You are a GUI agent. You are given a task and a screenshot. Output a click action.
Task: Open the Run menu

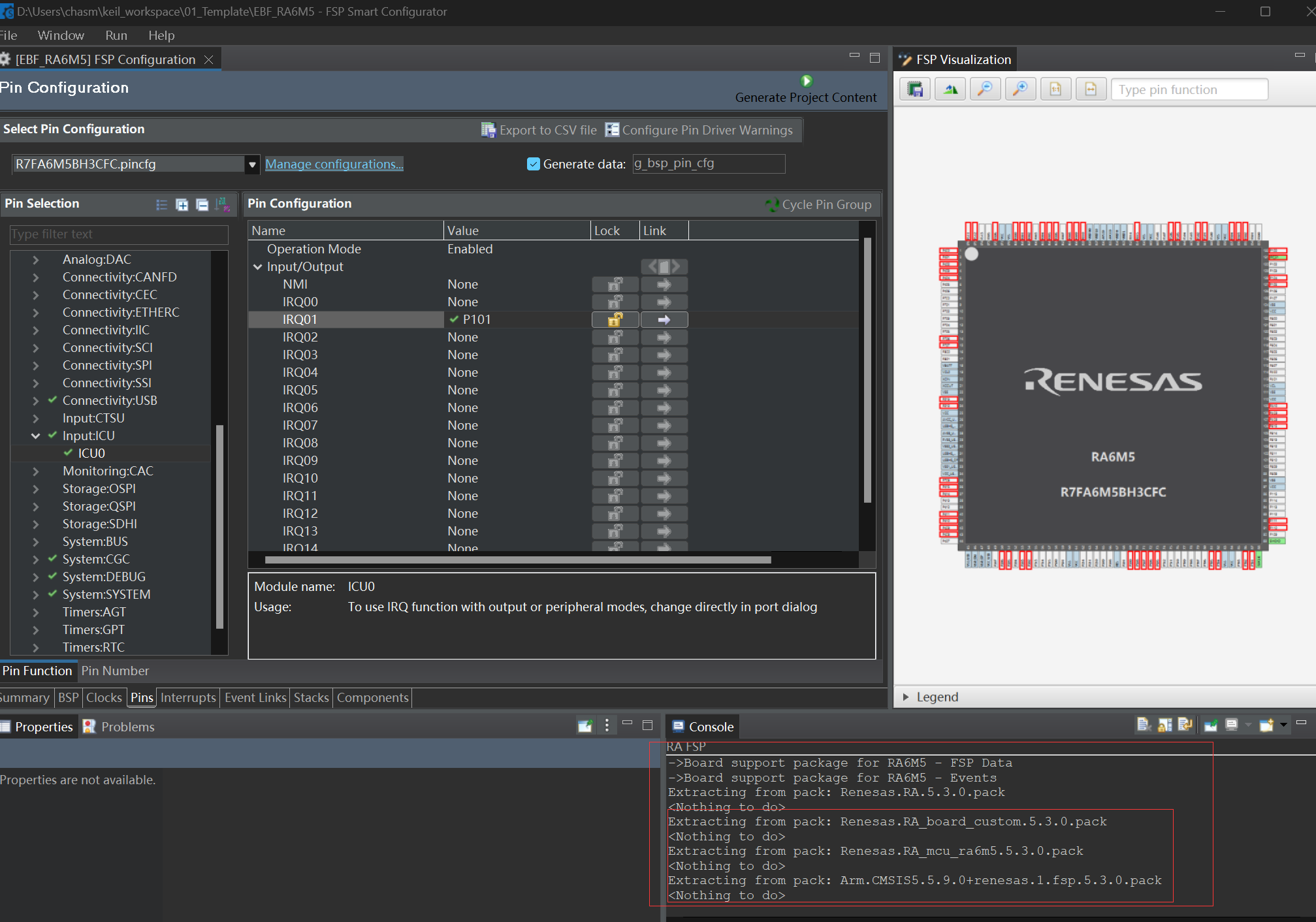tap(116, 35)
